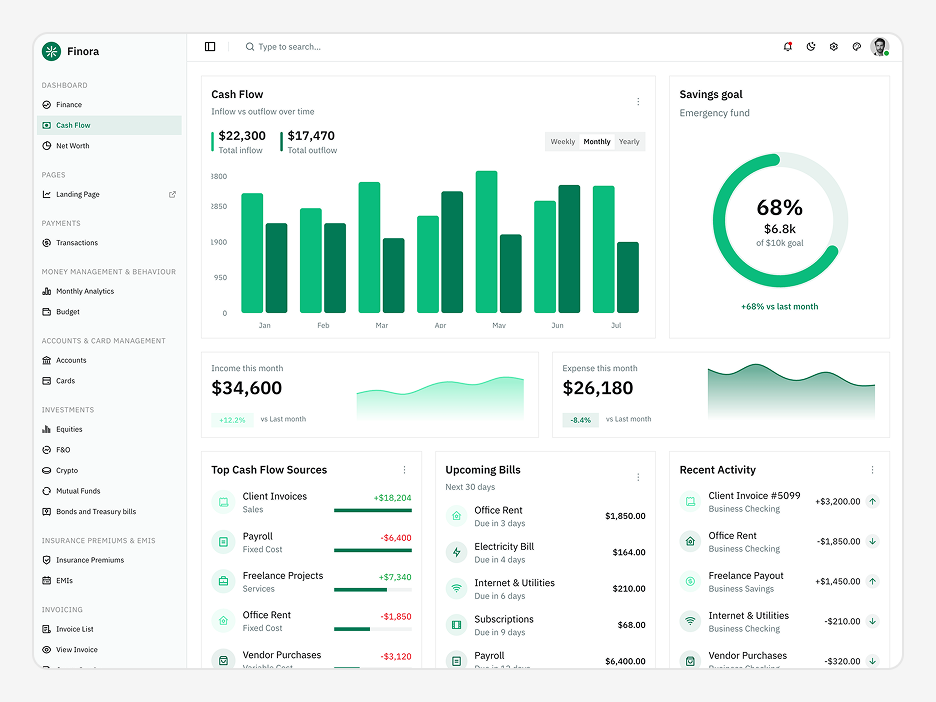This screenshot has height=702, width=936.
Task: Click the F&O icon in sidebar
Action: (x=47, y=450)
